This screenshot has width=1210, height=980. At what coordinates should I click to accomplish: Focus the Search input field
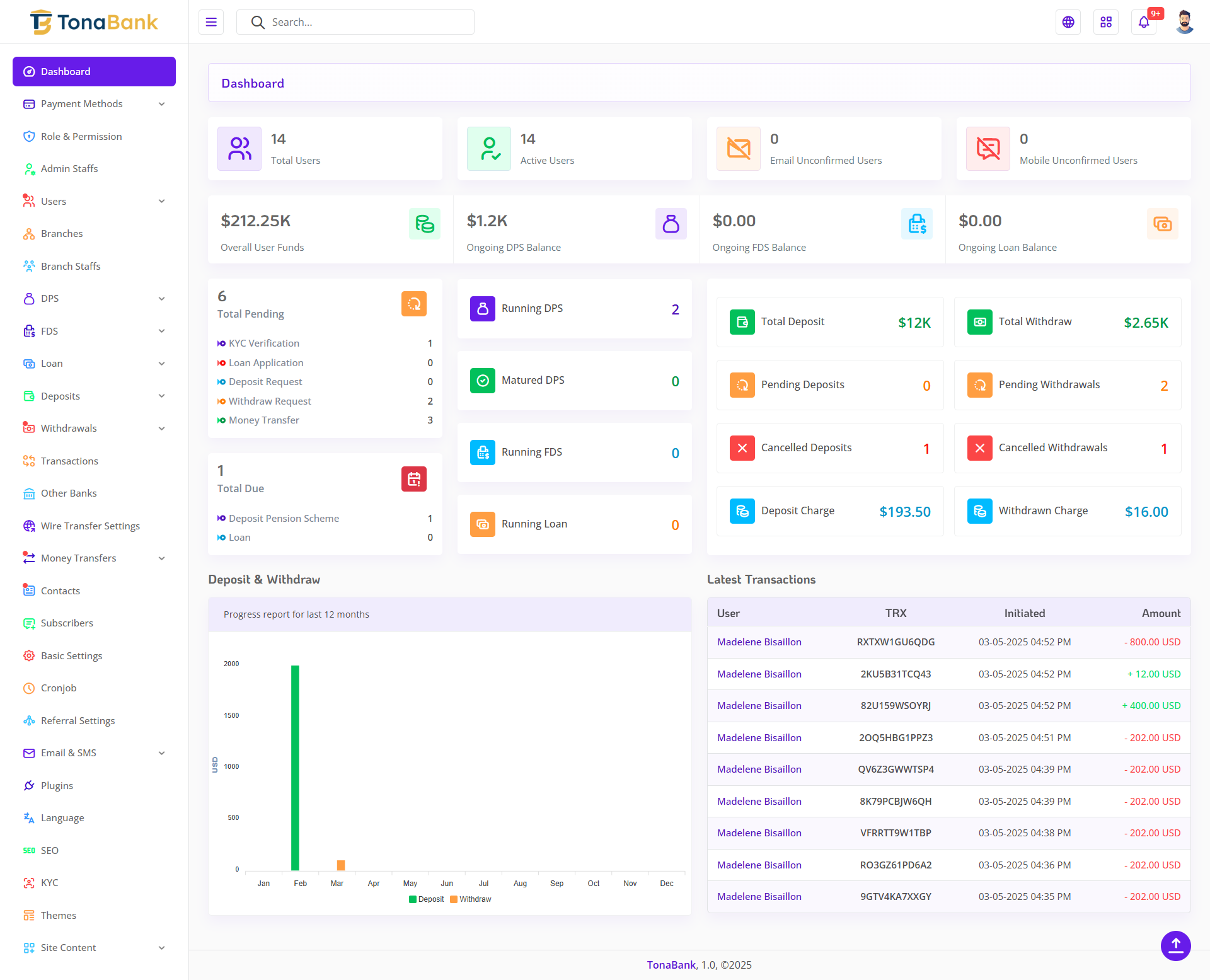366,22
